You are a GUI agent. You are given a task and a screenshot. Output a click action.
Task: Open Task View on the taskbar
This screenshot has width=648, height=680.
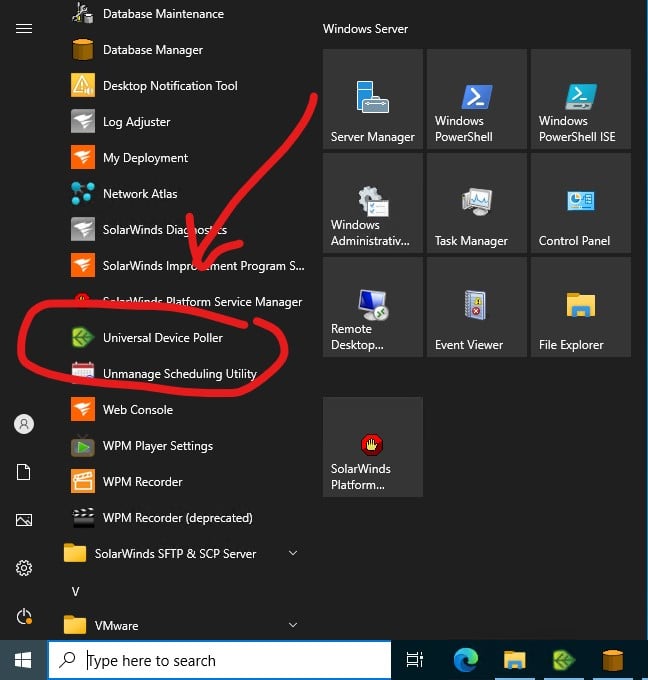pyautogui.click(x=414, y=660)
